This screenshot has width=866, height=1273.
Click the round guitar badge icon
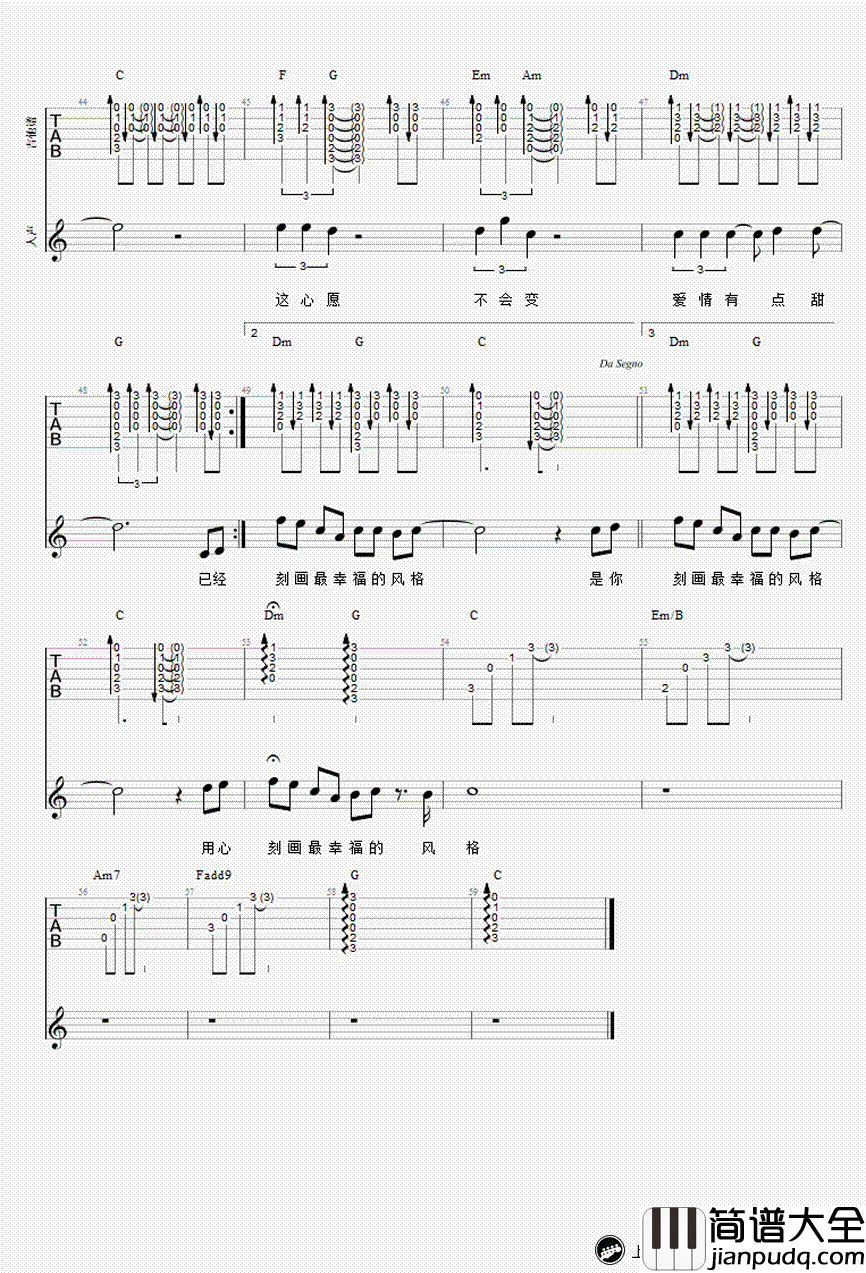(609, 1250)
